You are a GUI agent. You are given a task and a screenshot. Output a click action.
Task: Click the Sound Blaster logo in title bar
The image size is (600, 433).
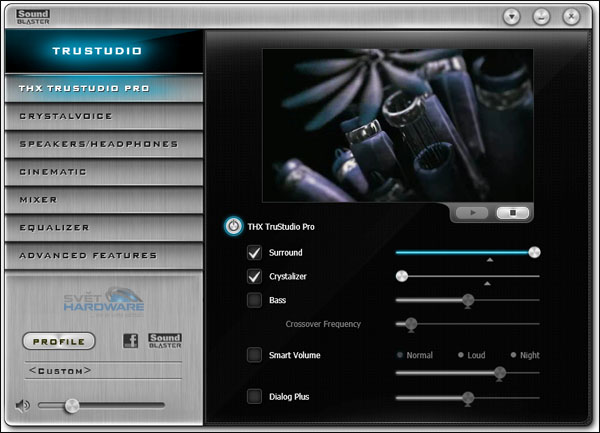[x=33, y=17]
